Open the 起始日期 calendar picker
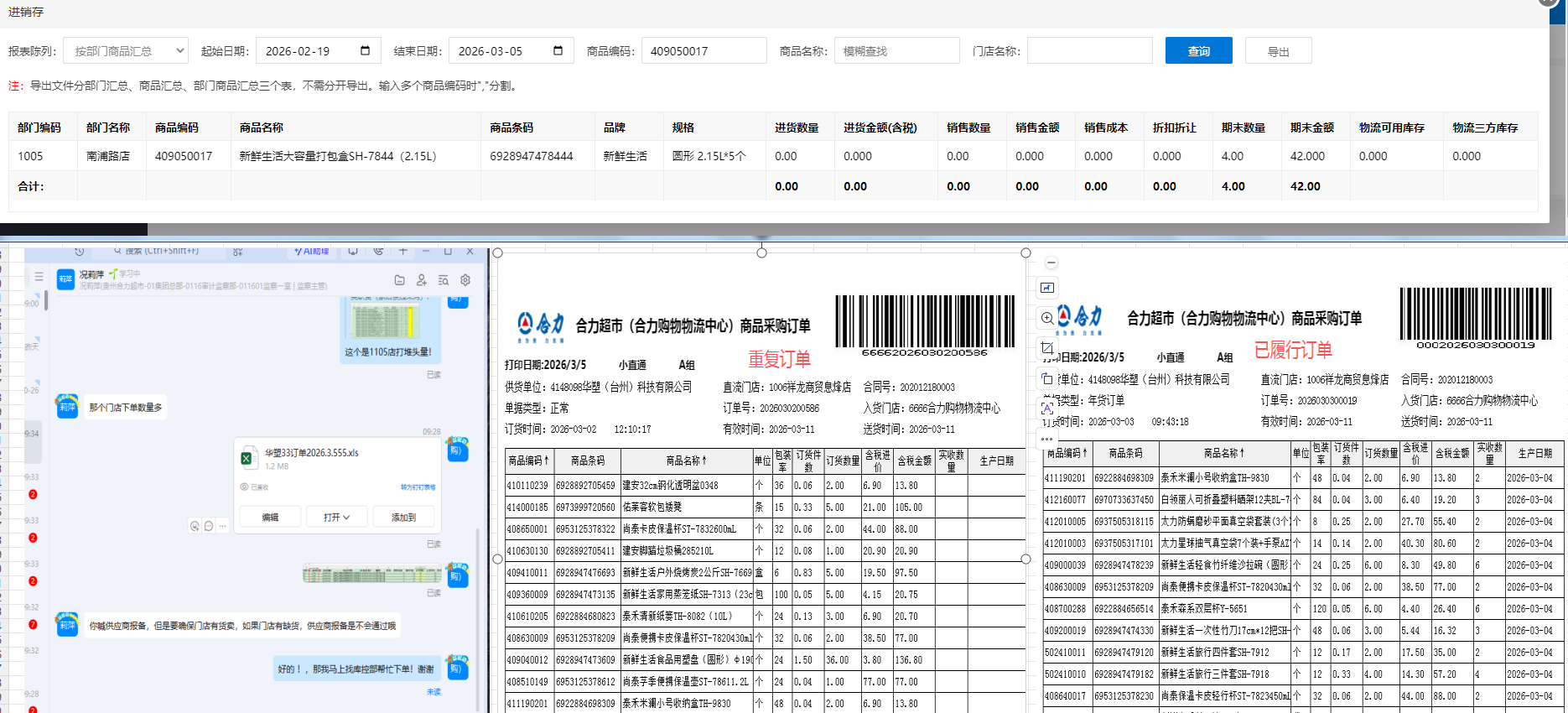The width and height of the screenshot is (1568, 713). point(365,51)
